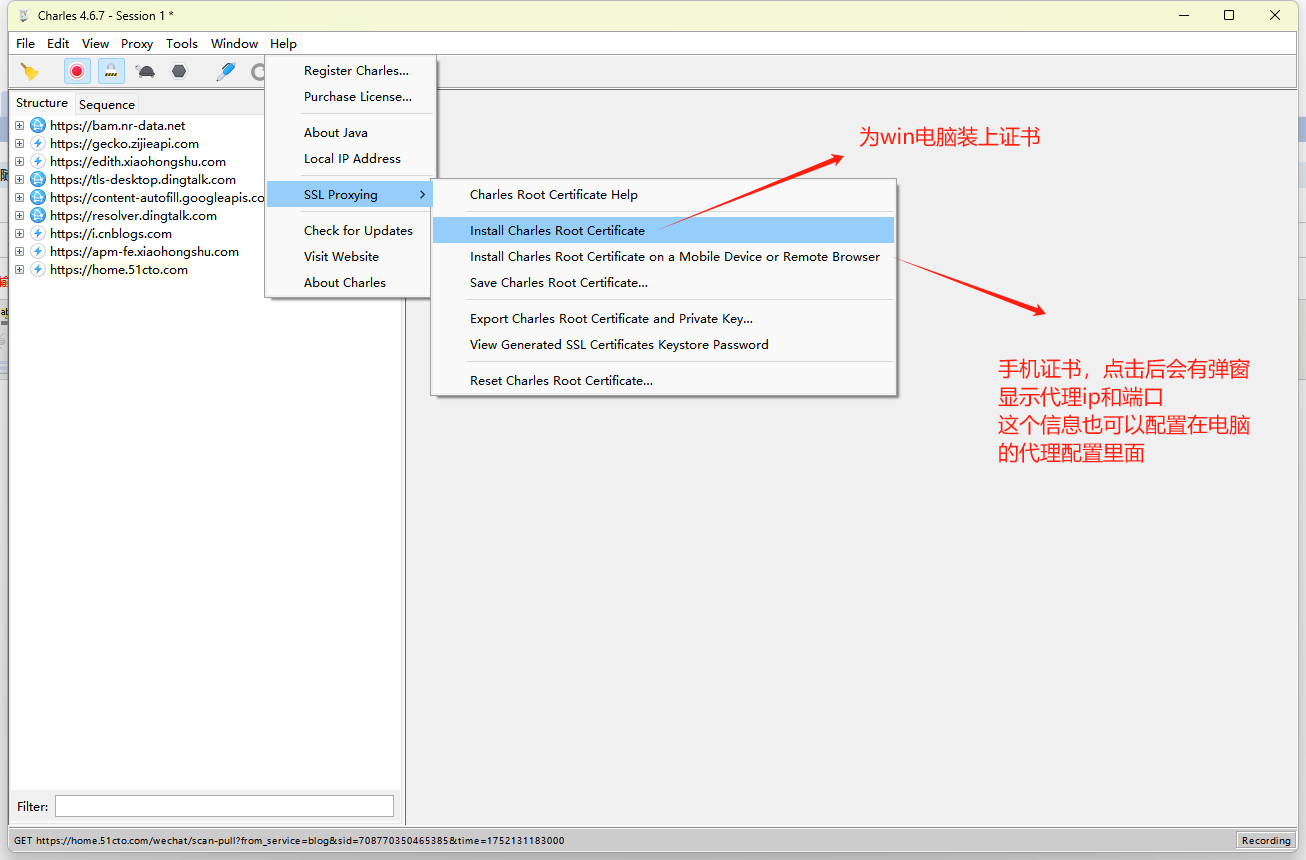Select the https://resolver.dingtalk.com row text
Viewport: 1306px width, 860px height.
point(133,215)
